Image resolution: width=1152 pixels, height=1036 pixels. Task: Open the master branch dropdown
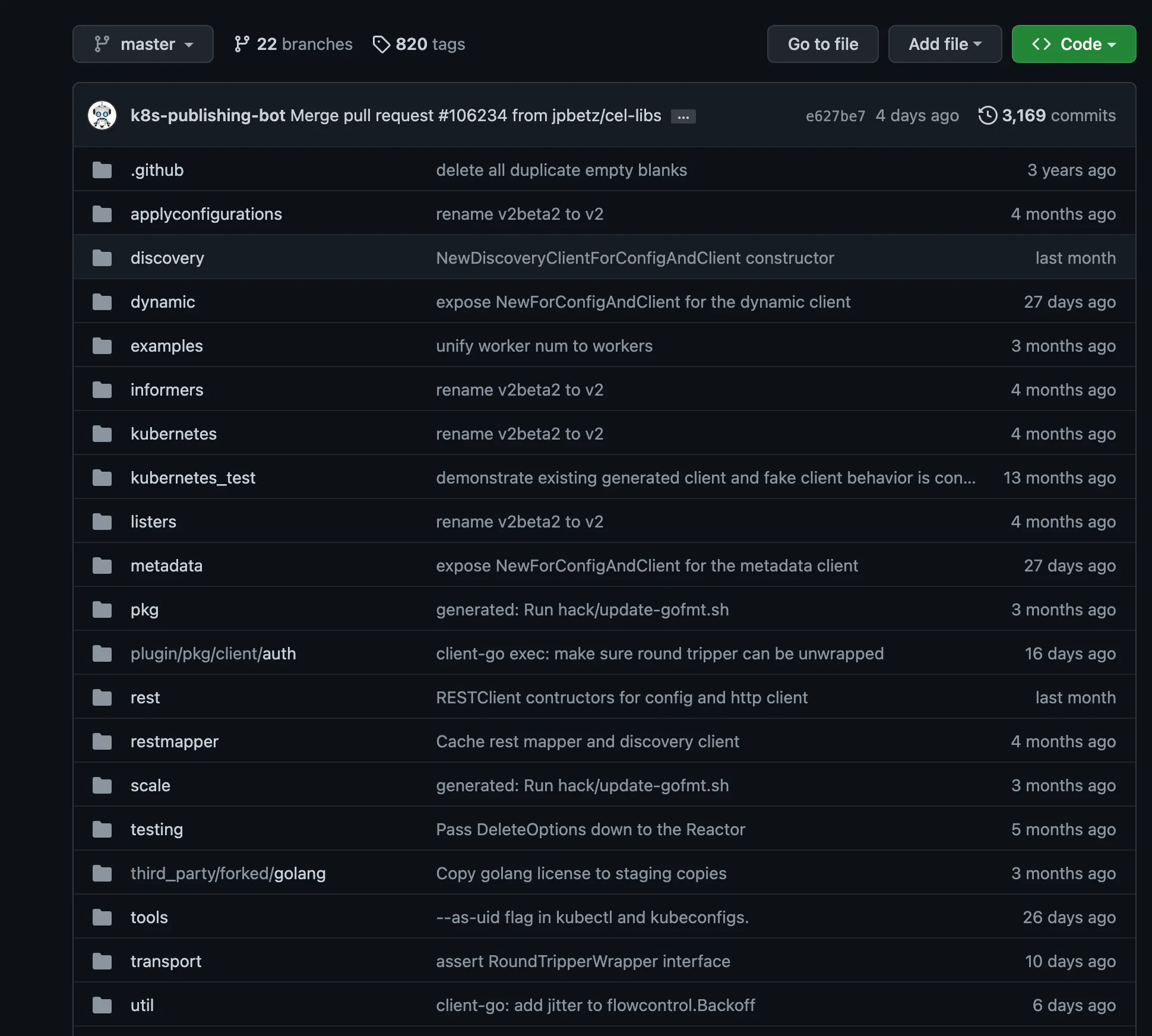click(143, 43)
